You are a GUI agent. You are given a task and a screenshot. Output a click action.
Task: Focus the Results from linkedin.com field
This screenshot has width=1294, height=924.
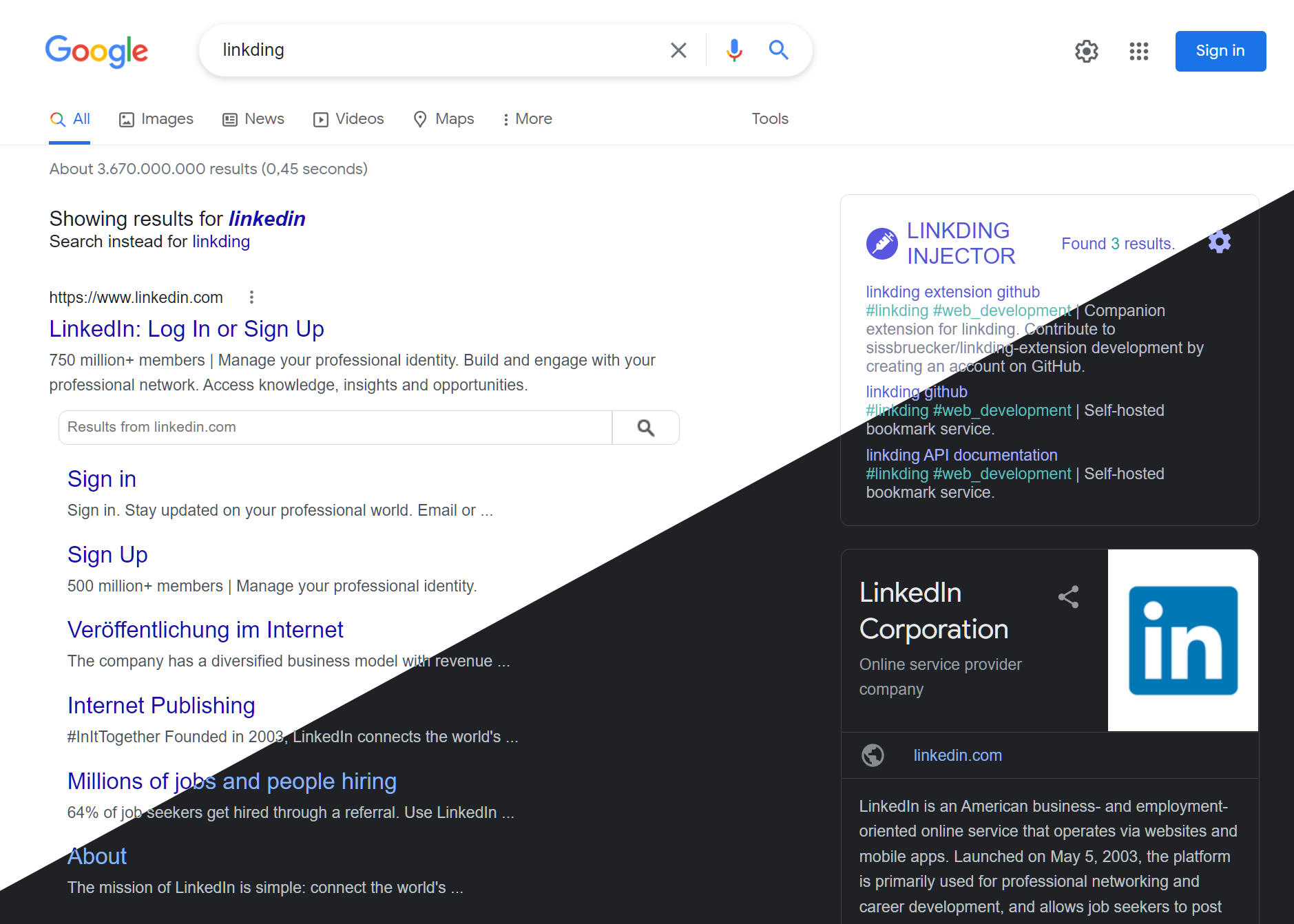pos(335,428)
